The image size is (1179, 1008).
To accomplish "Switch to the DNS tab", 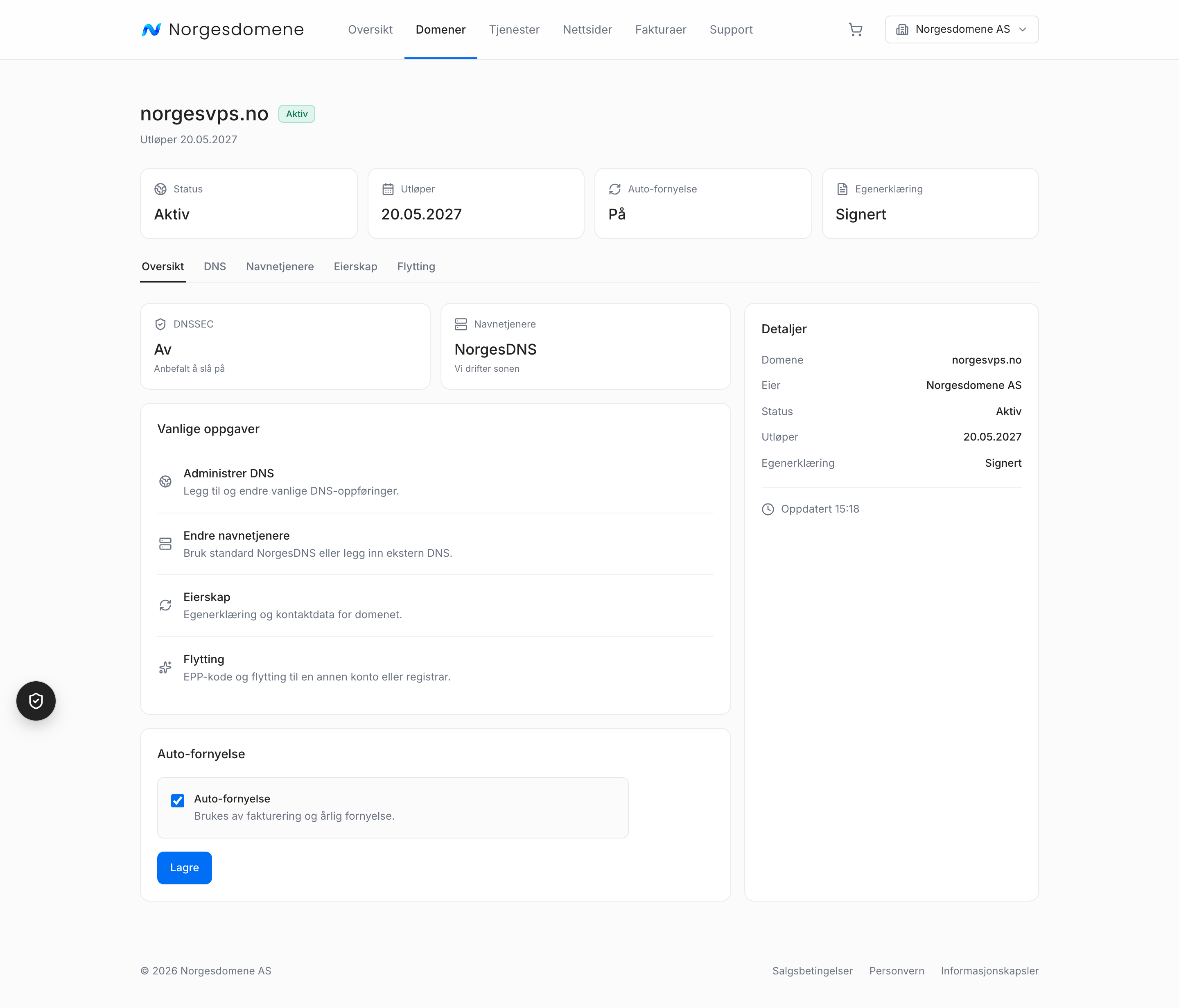I will pos(215,267).
